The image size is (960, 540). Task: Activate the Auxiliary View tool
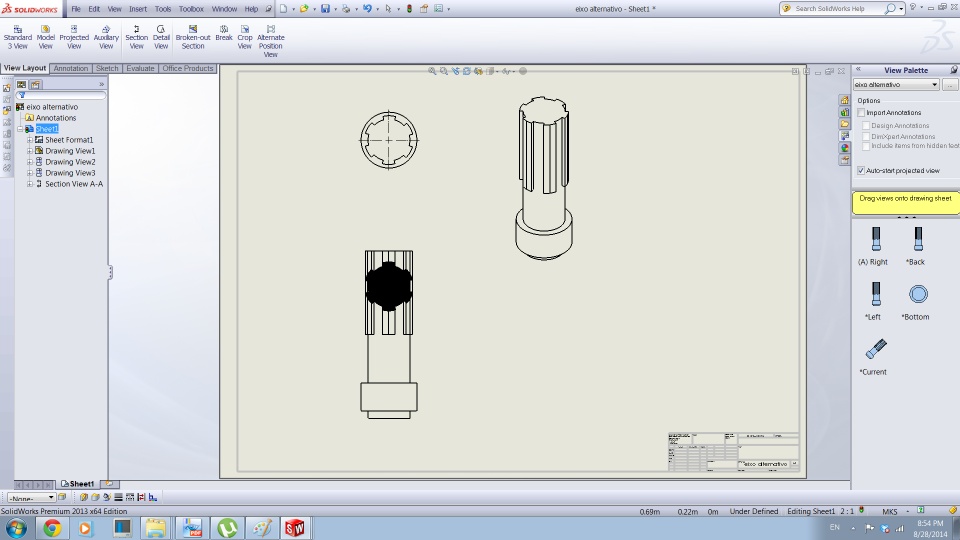tap(106, 37)
